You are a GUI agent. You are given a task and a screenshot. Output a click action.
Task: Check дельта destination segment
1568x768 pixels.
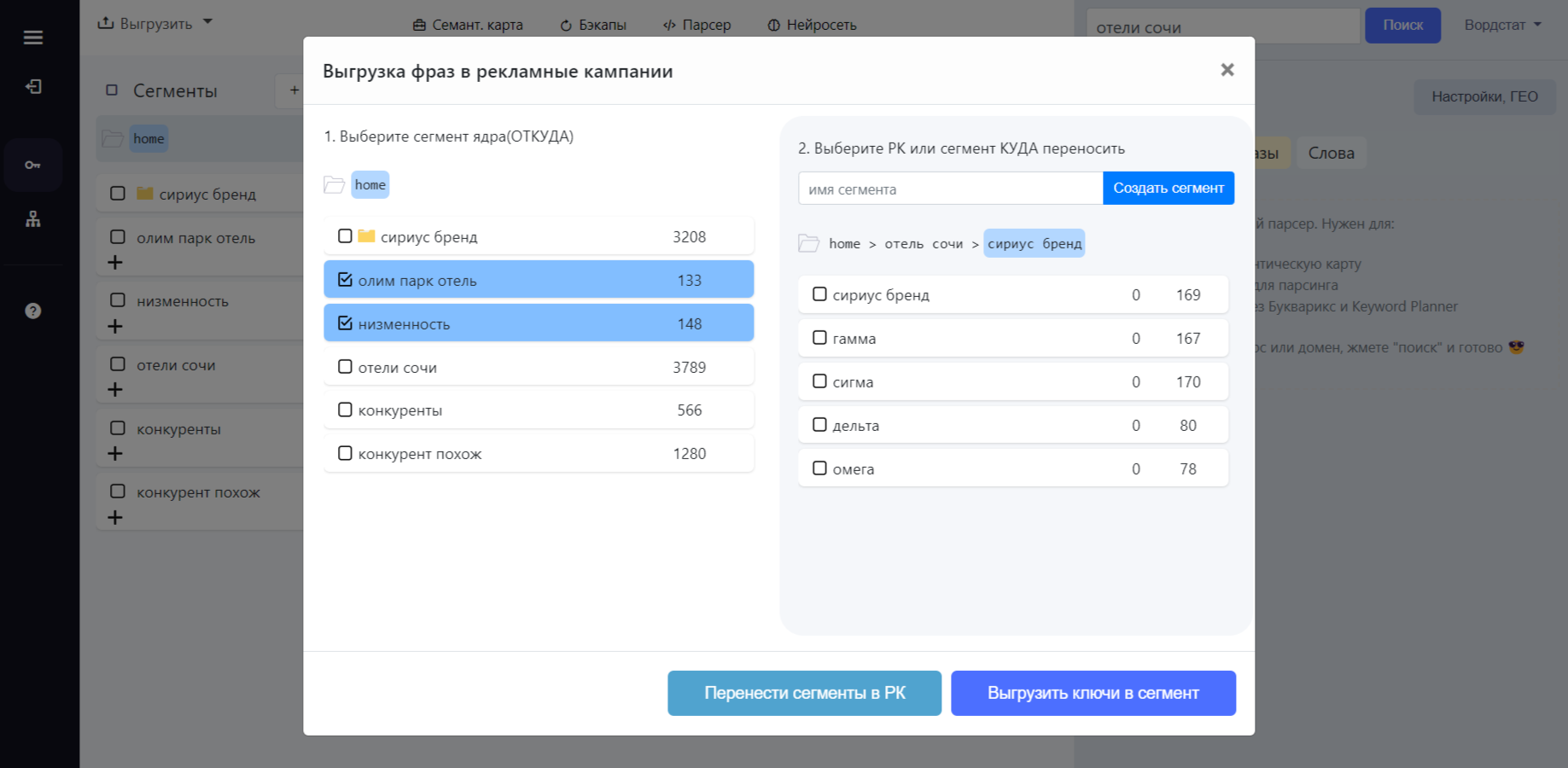[x=819, y=424]
